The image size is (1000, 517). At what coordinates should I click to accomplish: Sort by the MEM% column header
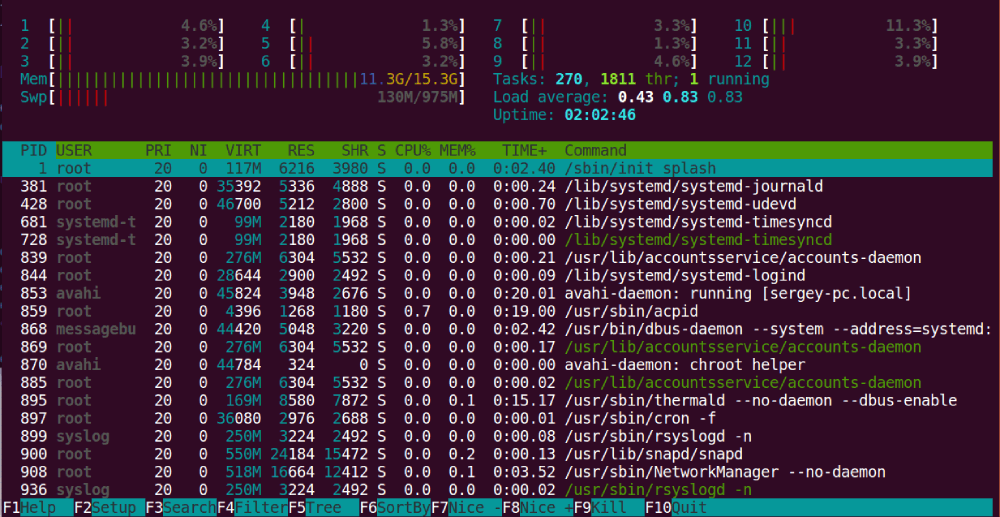tap(457, 150)
